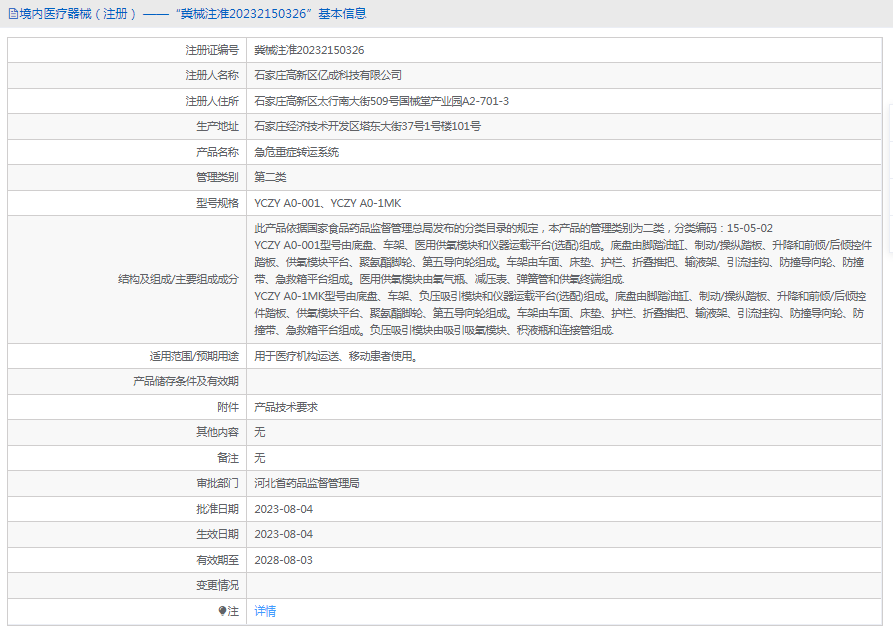This screenshot has height=633, width=893.
Task: Click the 产品储存条件及有效期 label cell
Action: point(127,381)
